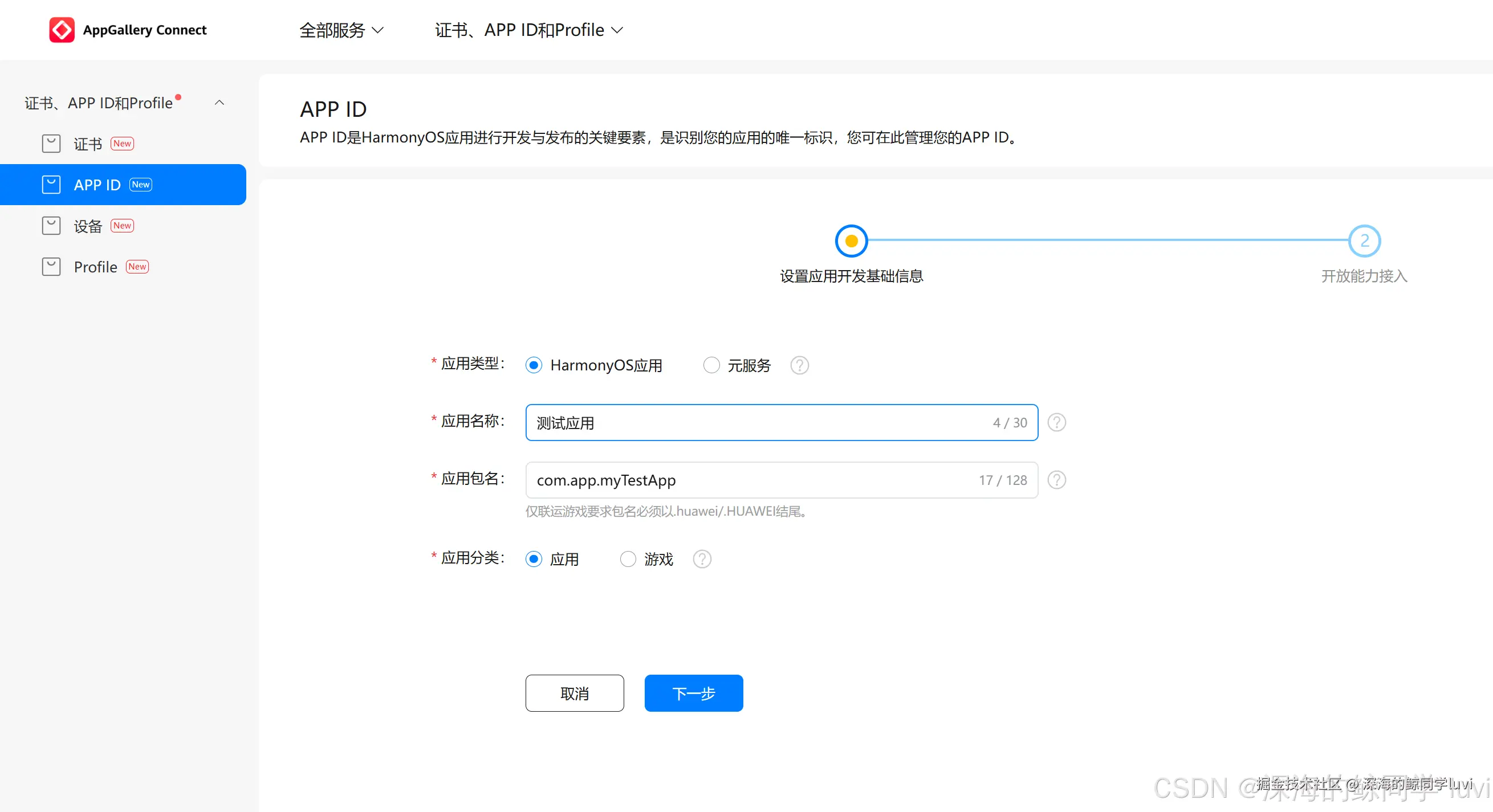Click help icon next to 游戏 option
Screen dimensions: 1493x812
[702, 560]
